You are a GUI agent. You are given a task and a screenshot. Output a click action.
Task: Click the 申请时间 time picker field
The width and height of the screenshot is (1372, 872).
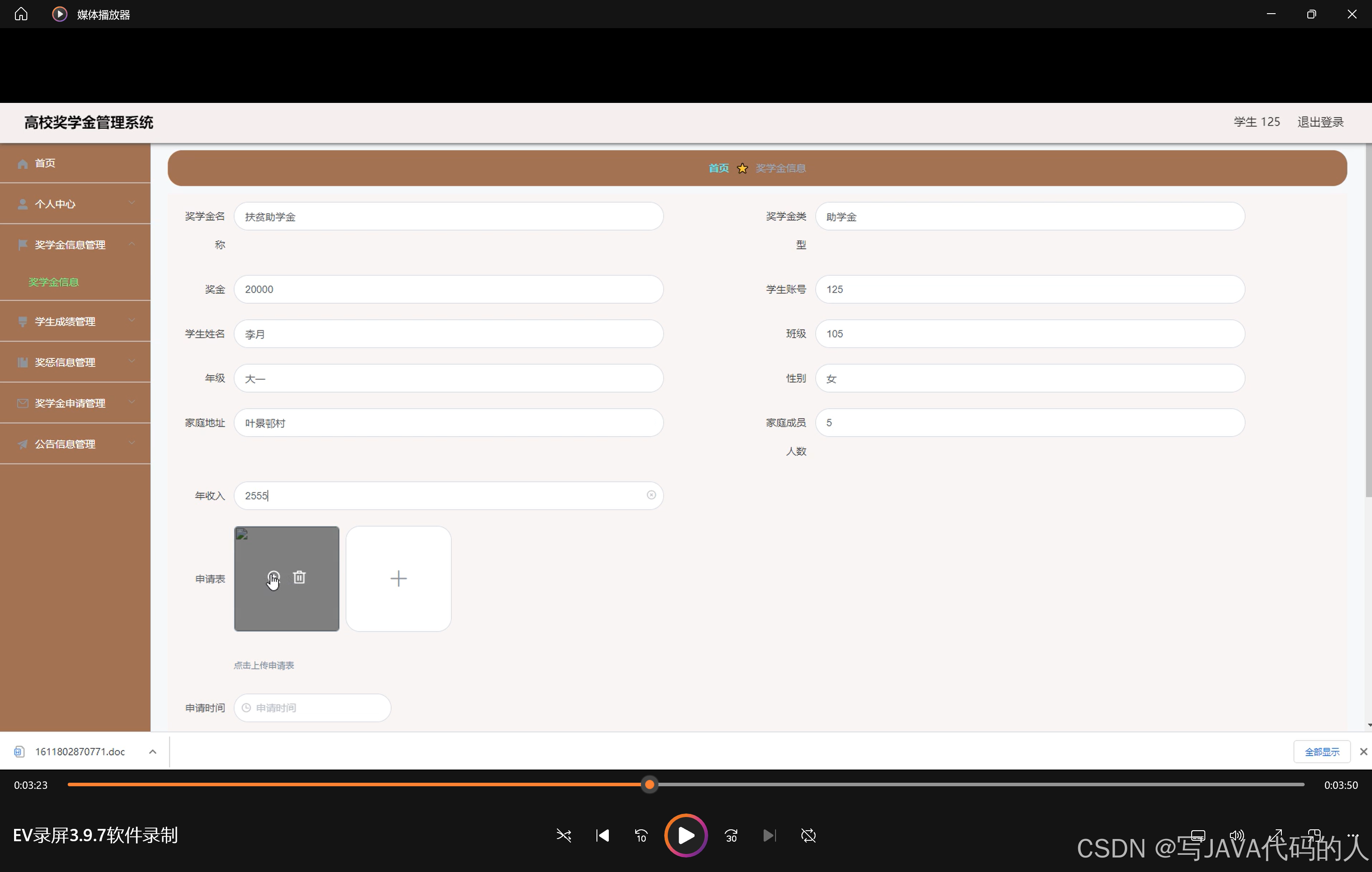[x=312, y=708]
